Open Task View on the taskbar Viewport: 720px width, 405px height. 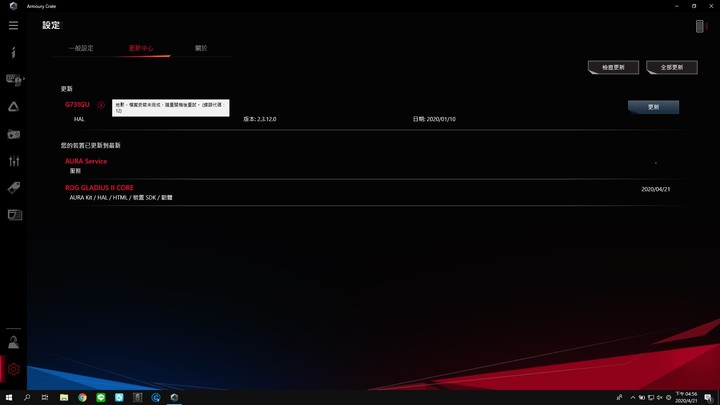click(45, 397)
